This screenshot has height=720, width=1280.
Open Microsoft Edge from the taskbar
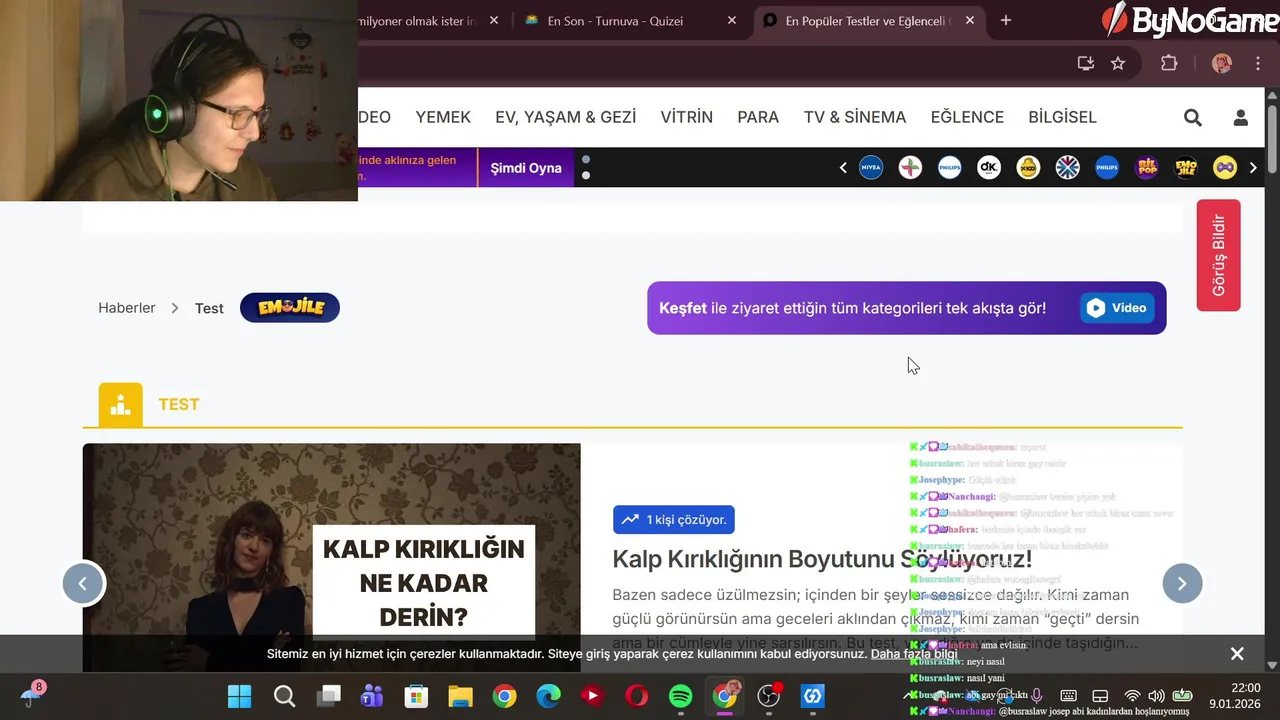(x=548, y=696)
